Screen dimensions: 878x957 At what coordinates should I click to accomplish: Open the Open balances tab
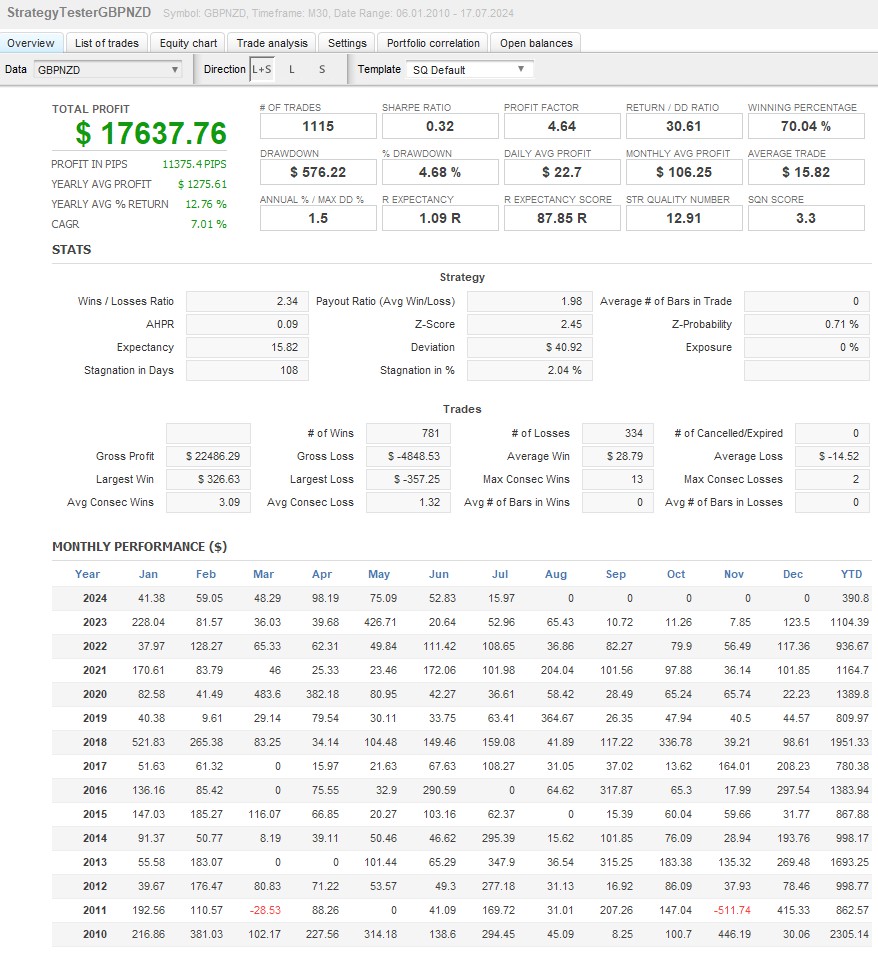(536, 43)
